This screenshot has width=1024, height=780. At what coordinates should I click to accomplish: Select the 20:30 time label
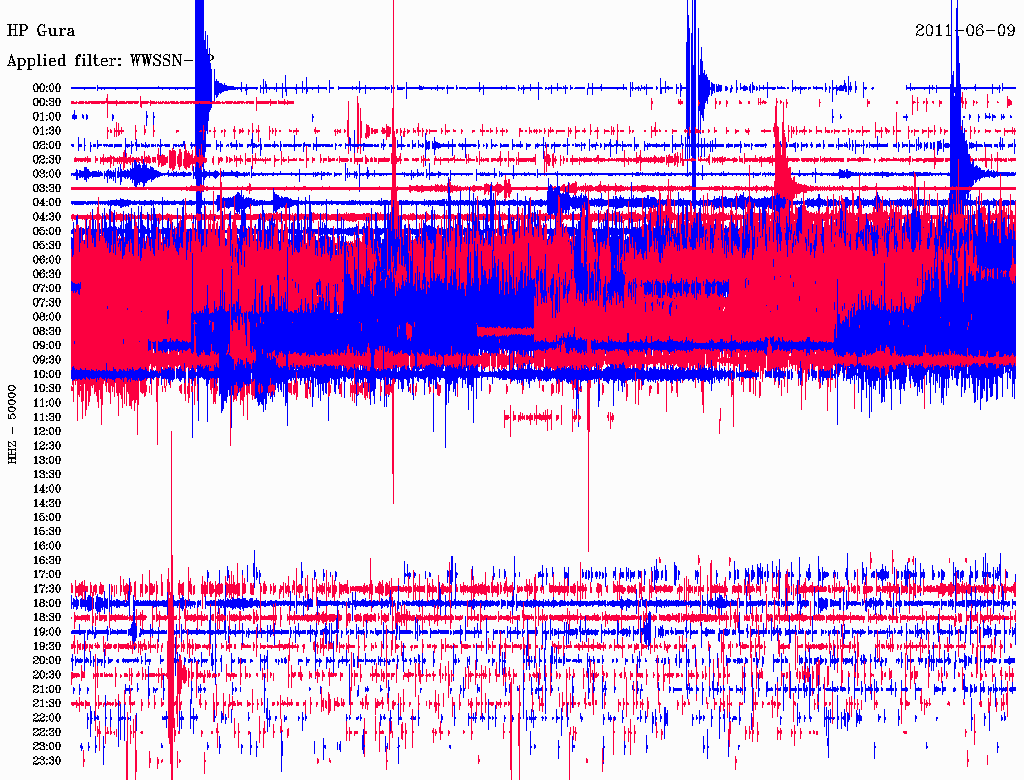pyautogui.click(x=47, y=675)
